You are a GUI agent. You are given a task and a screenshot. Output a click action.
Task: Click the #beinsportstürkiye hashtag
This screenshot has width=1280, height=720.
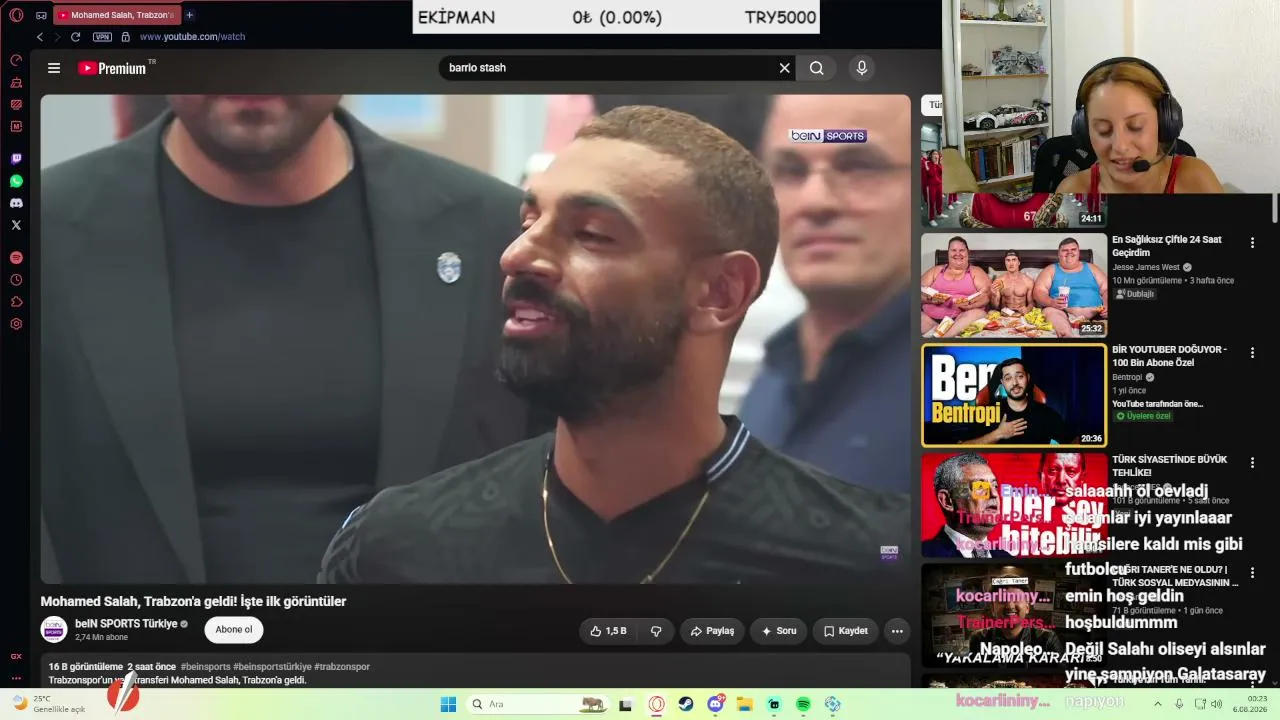coord(272,667)
